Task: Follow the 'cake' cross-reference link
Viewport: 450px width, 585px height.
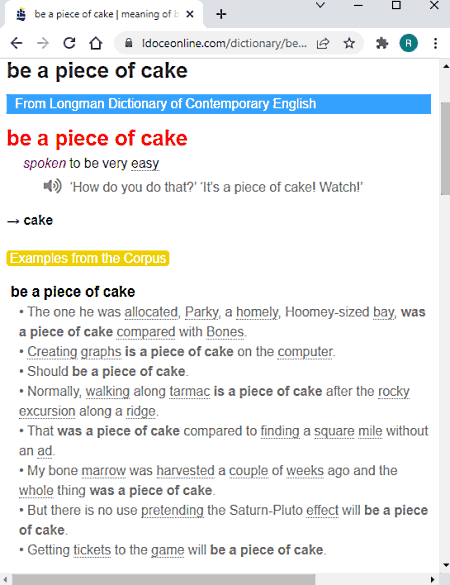Action: [38, 220]
